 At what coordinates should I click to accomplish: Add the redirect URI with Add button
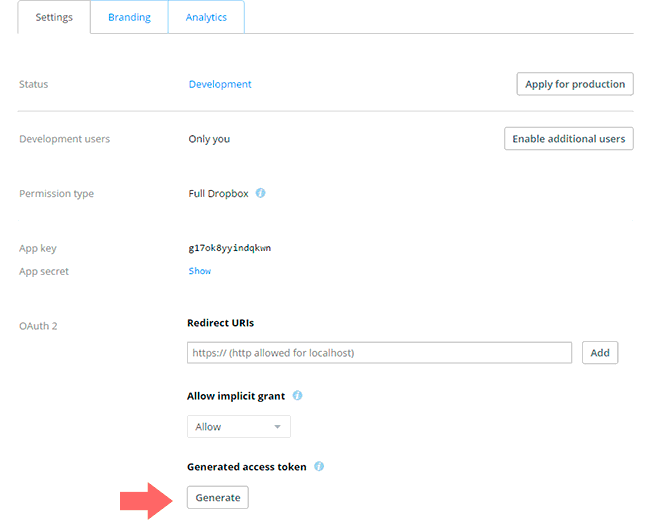coord(600,353)
